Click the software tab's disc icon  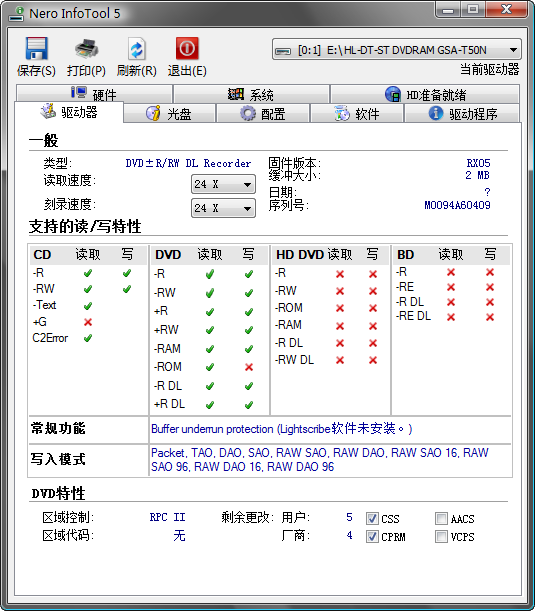pyautogui.click(x=342, y=113)
